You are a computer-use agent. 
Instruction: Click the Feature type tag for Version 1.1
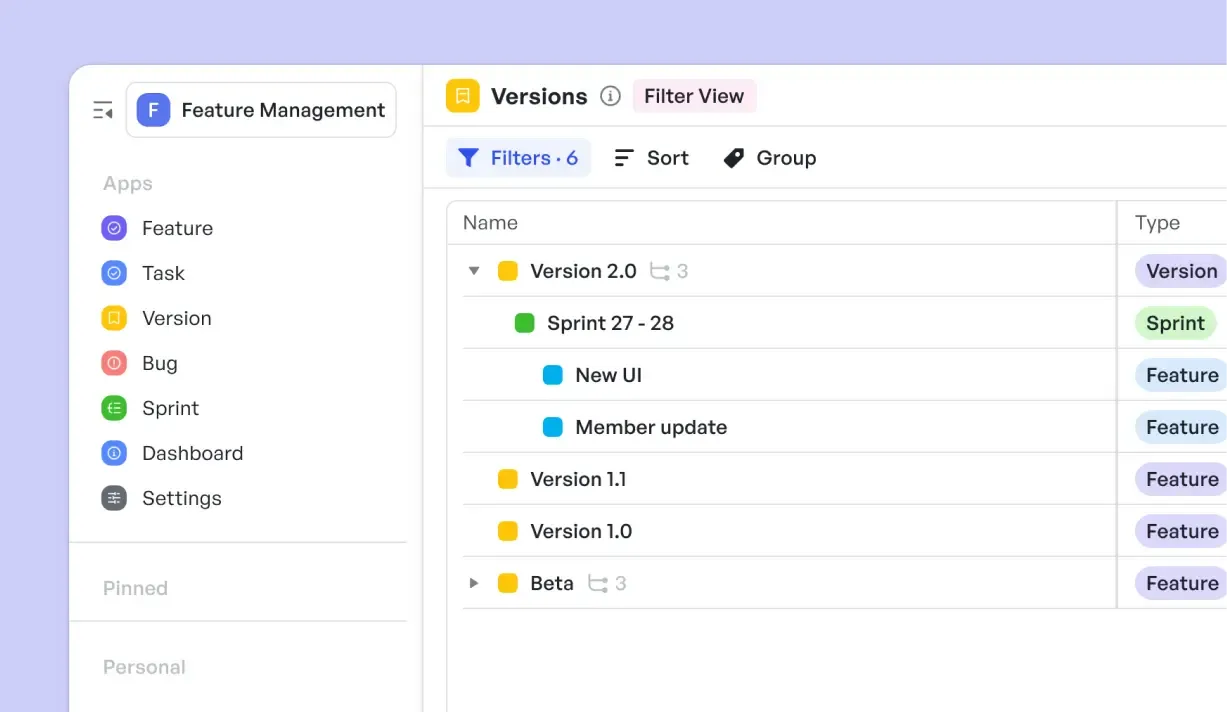click(1181, 479)
